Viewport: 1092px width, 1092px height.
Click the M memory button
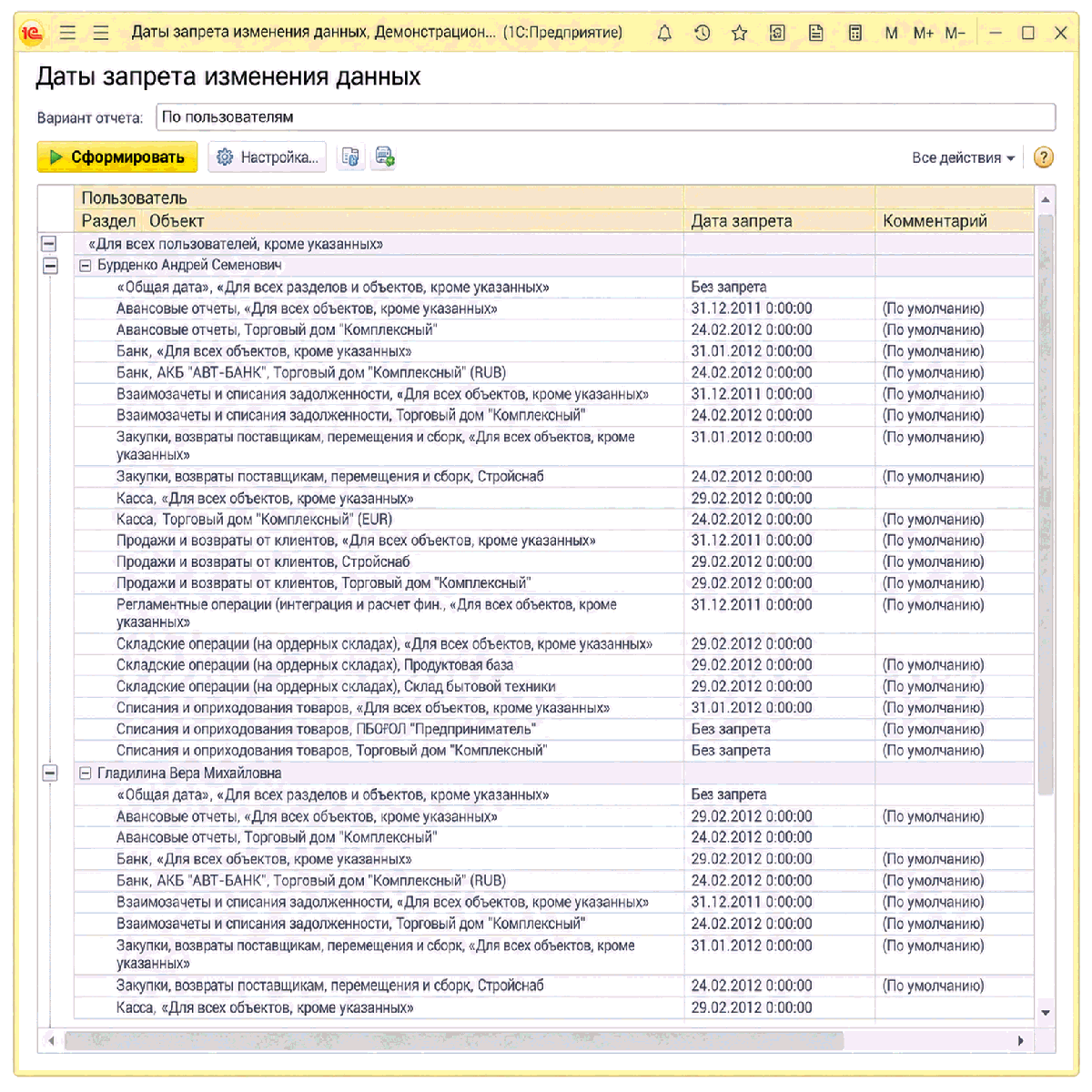[x=891, y=33]
